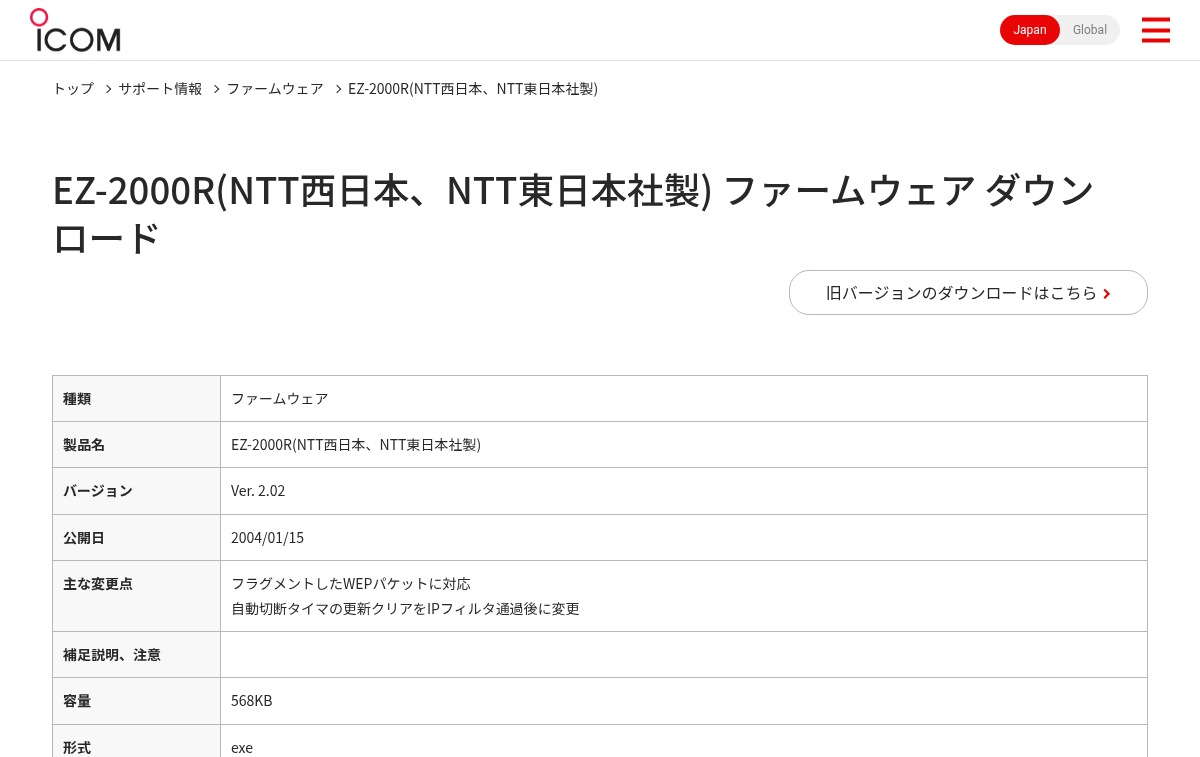Click product name value EZ-2000R in table
1200x757 pixels.
356,445
